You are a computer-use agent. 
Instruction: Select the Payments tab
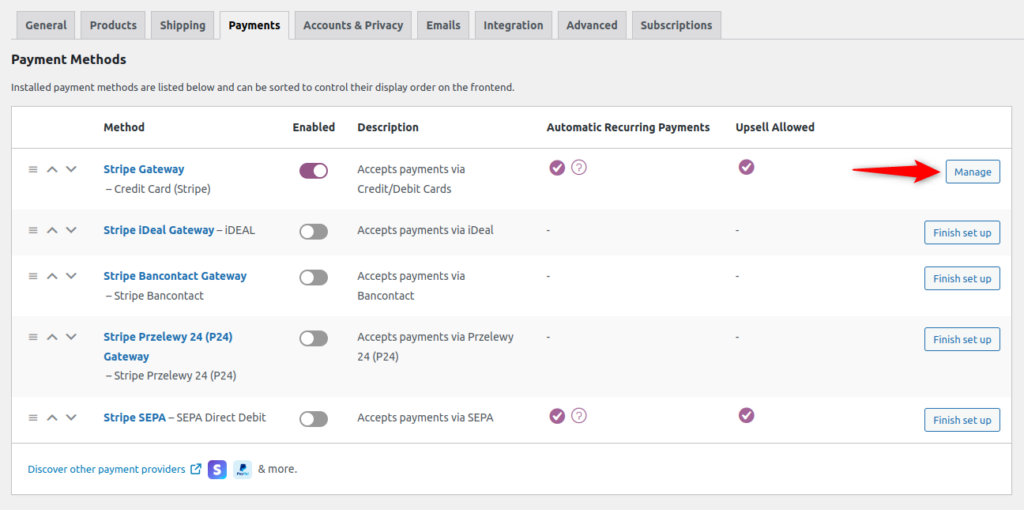click(x=255, y=25)
